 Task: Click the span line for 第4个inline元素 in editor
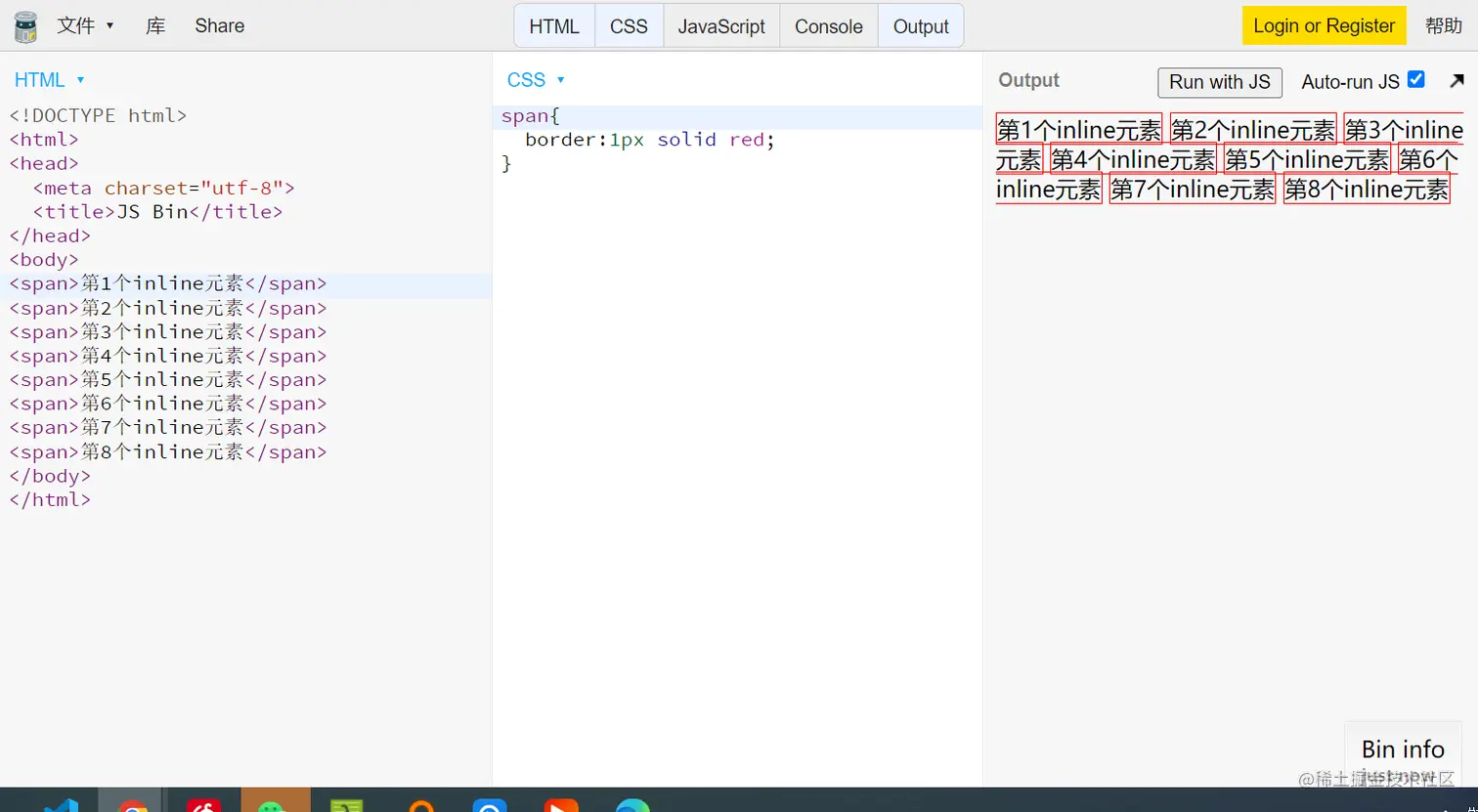[x=168, y=356]
